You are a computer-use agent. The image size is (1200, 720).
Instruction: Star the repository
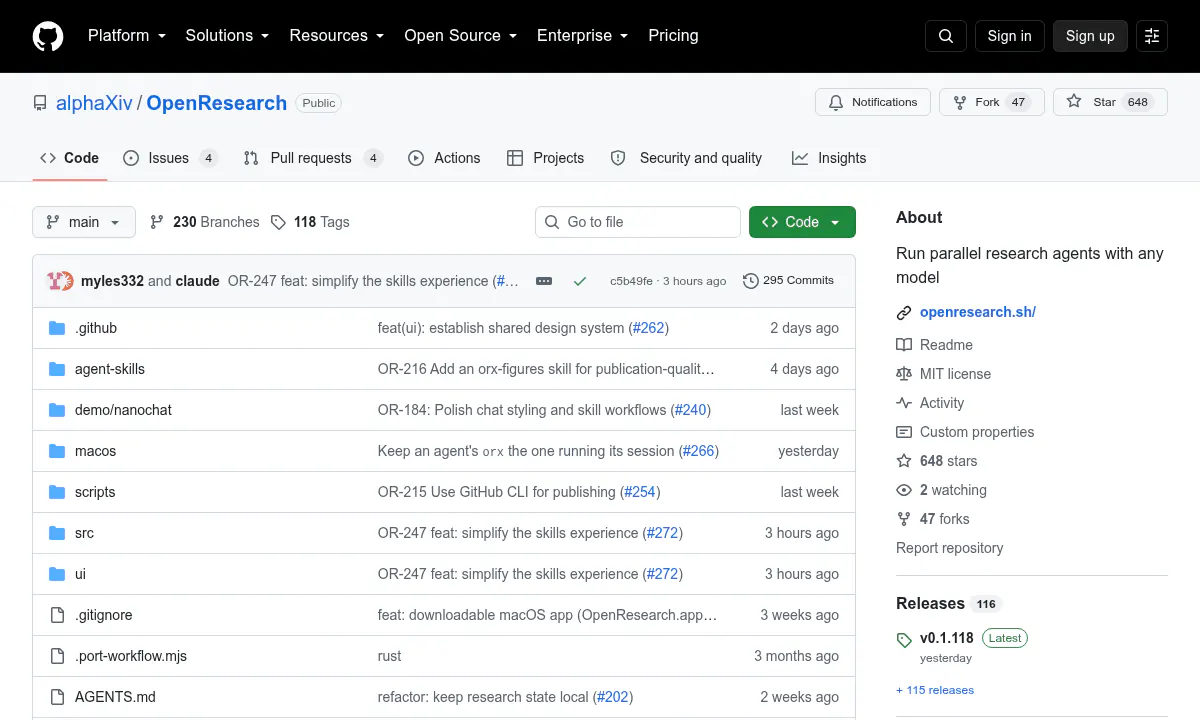tap(1110, 102)
